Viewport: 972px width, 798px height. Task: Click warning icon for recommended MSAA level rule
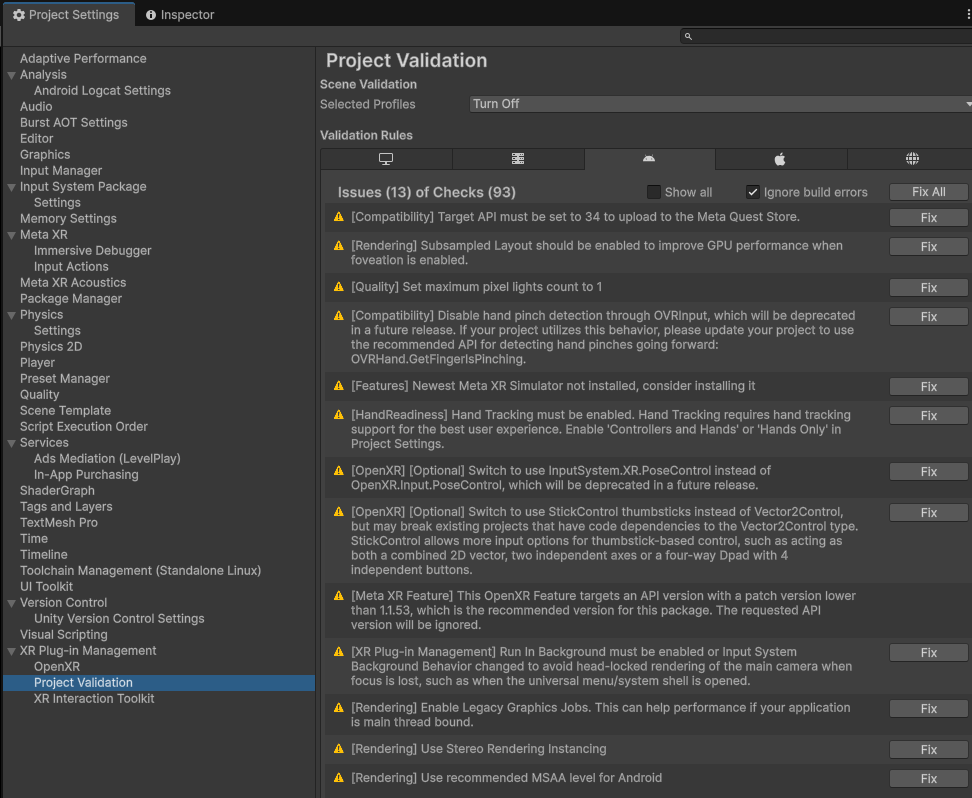pos(338,778)
